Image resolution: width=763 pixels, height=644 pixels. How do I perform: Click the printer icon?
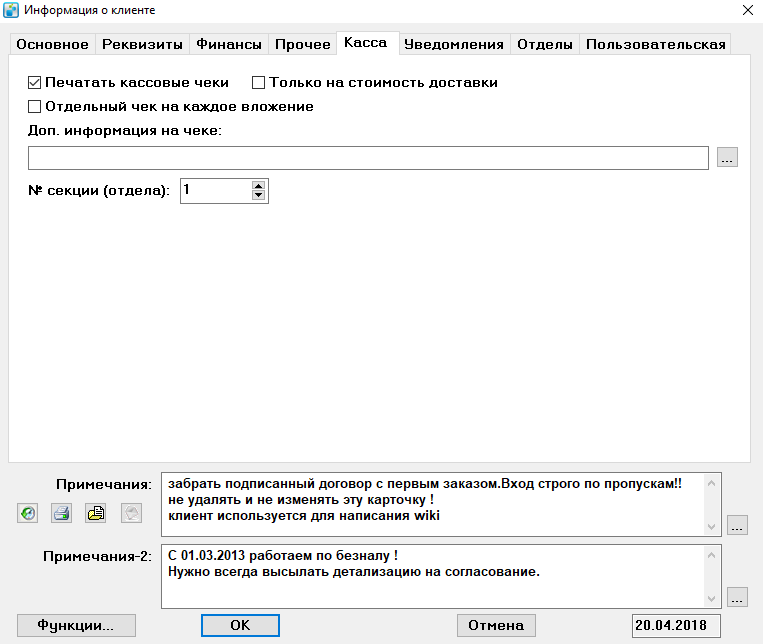[62, 513]
